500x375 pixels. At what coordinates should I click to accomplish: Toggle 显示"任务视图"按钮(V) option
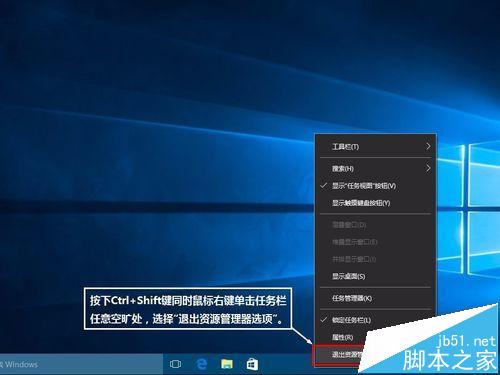[375, 186]
